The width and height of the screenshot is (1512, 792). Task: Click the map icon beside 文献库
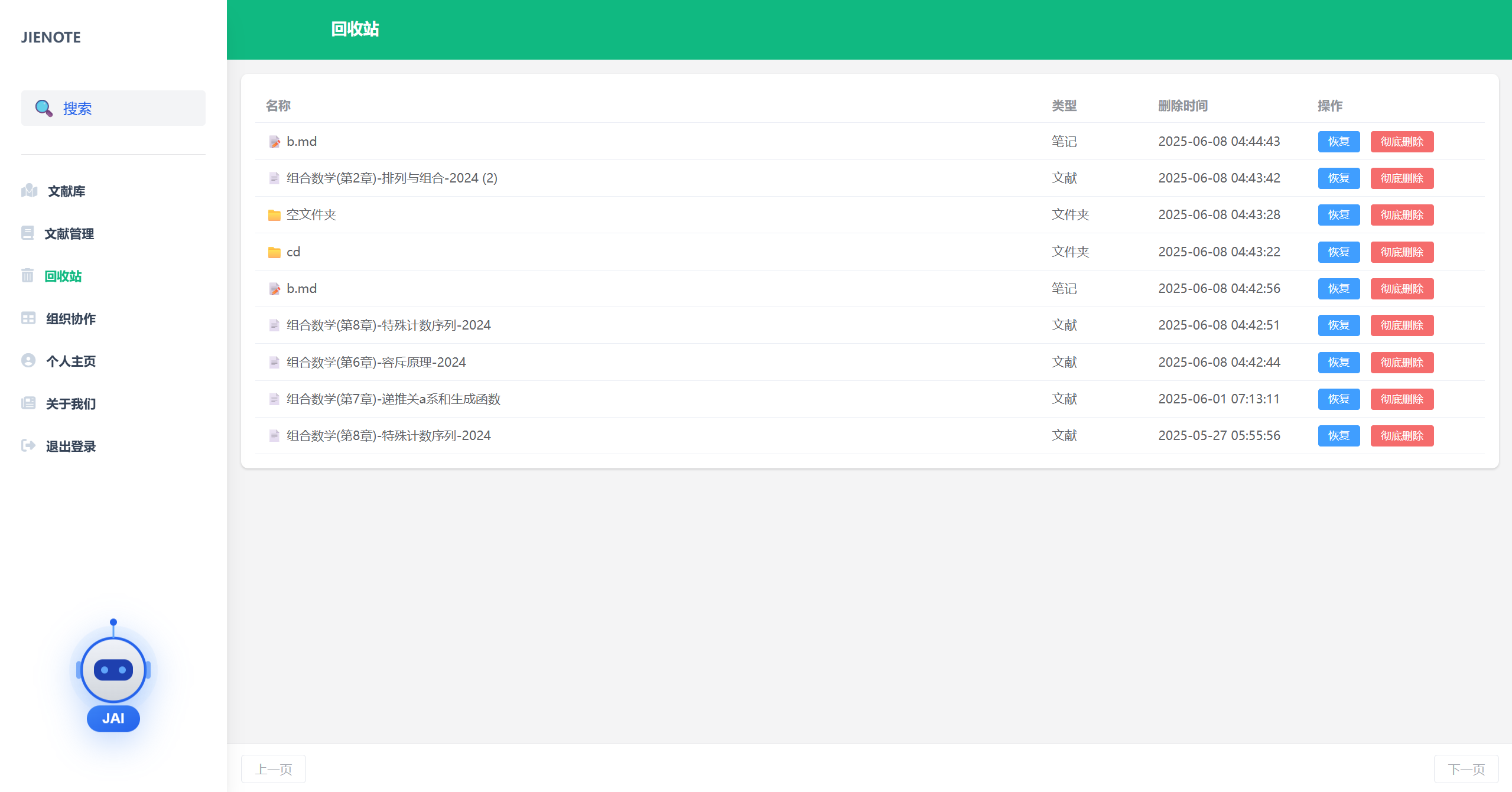pos(29,191)
